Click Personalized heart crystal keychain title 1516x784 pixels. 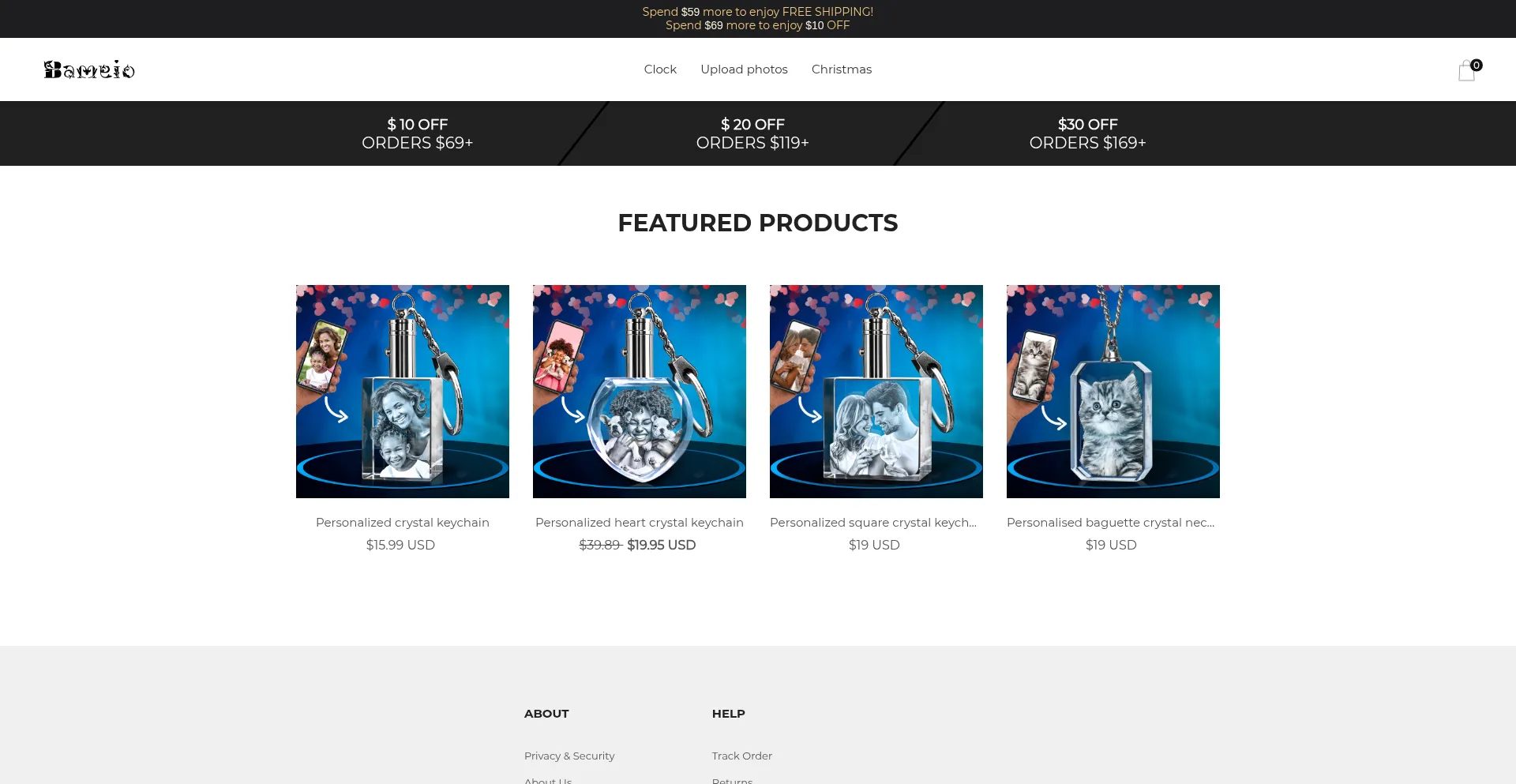(x=640, y=523)
